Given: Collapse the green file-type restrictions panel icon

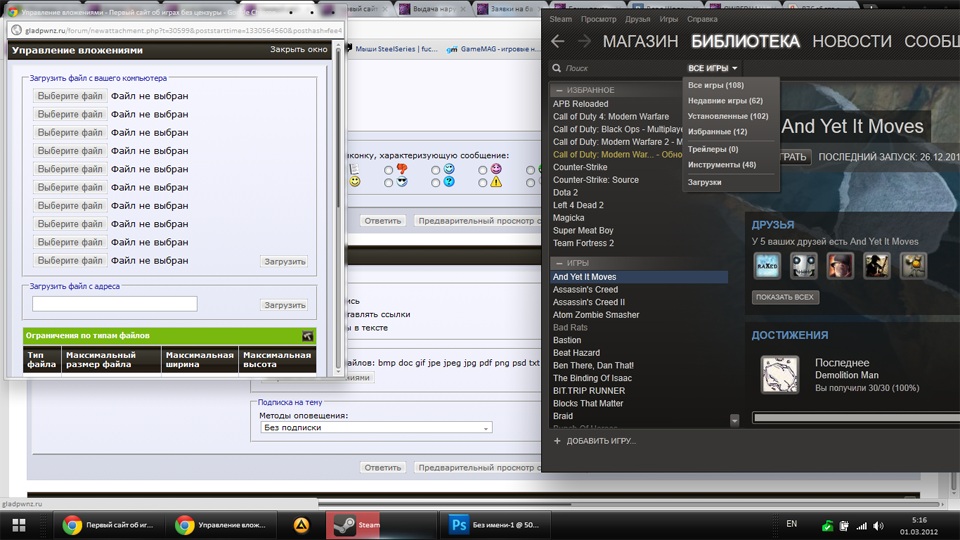Looking at the screenshot, I should tap(307, 336).
